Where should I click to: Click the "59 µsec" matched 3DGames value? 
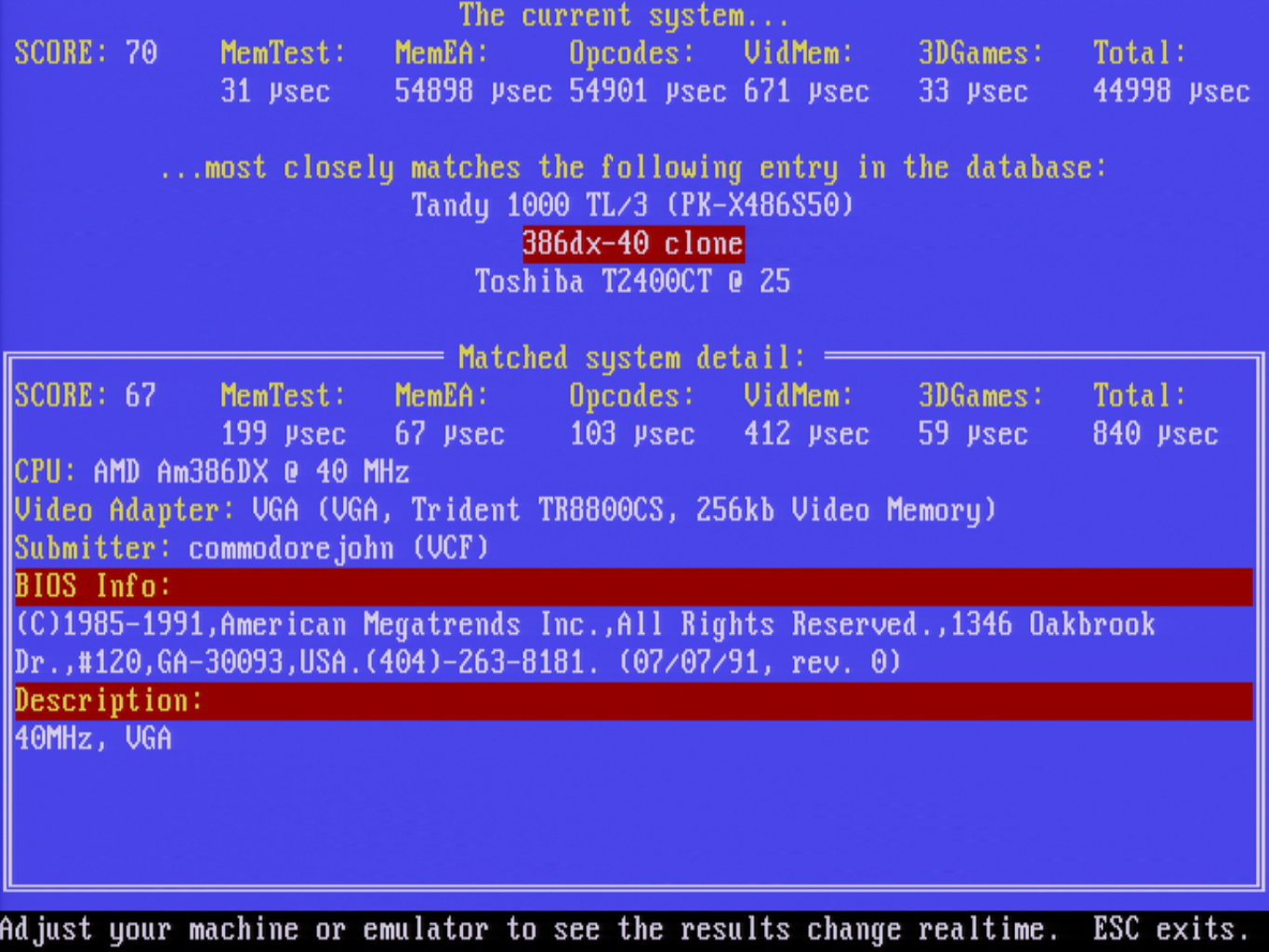click(973, 434)
